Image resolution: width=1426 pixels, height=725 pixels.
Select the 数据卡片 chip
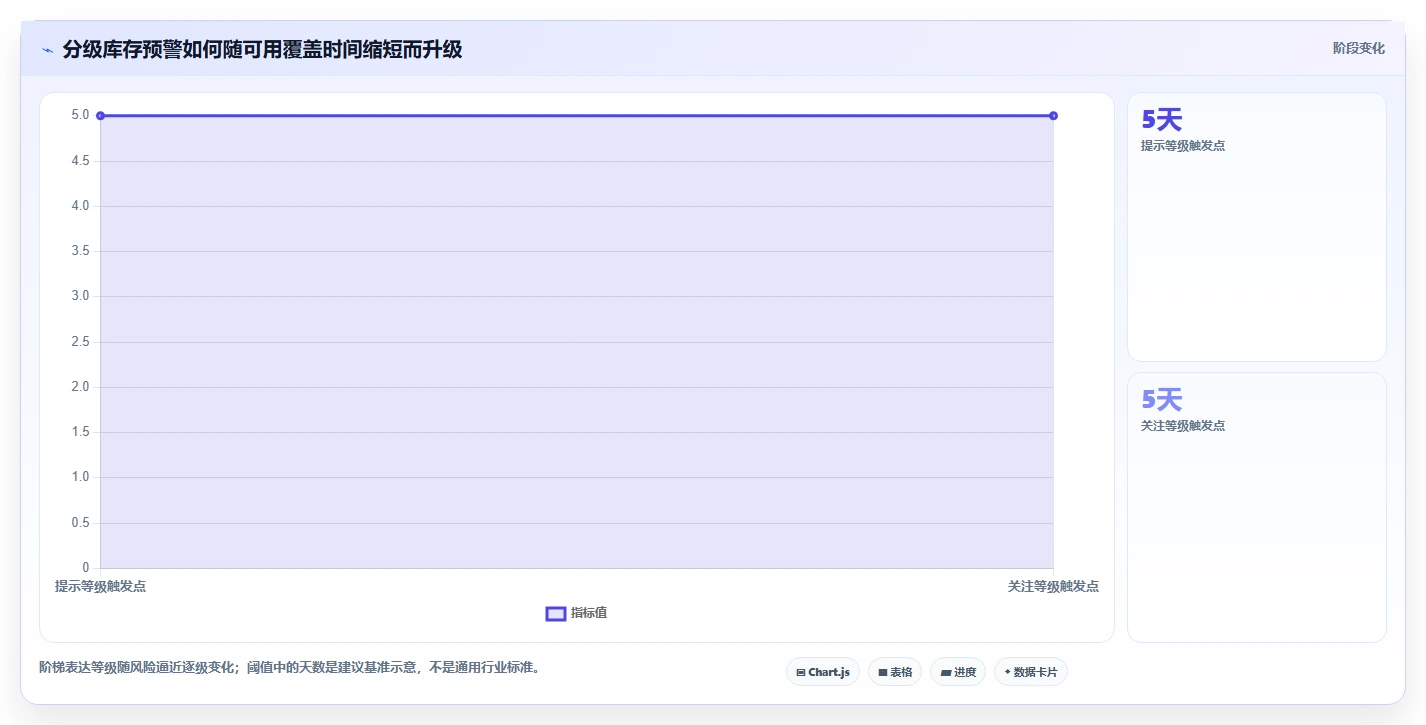[x=1031, y=672]
